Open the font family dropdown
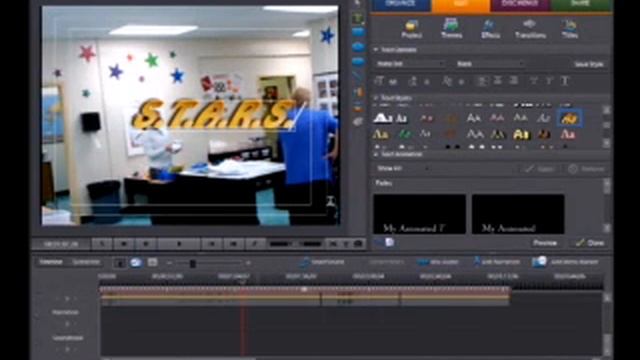The image size is (640, 360). tap(410, 64)
